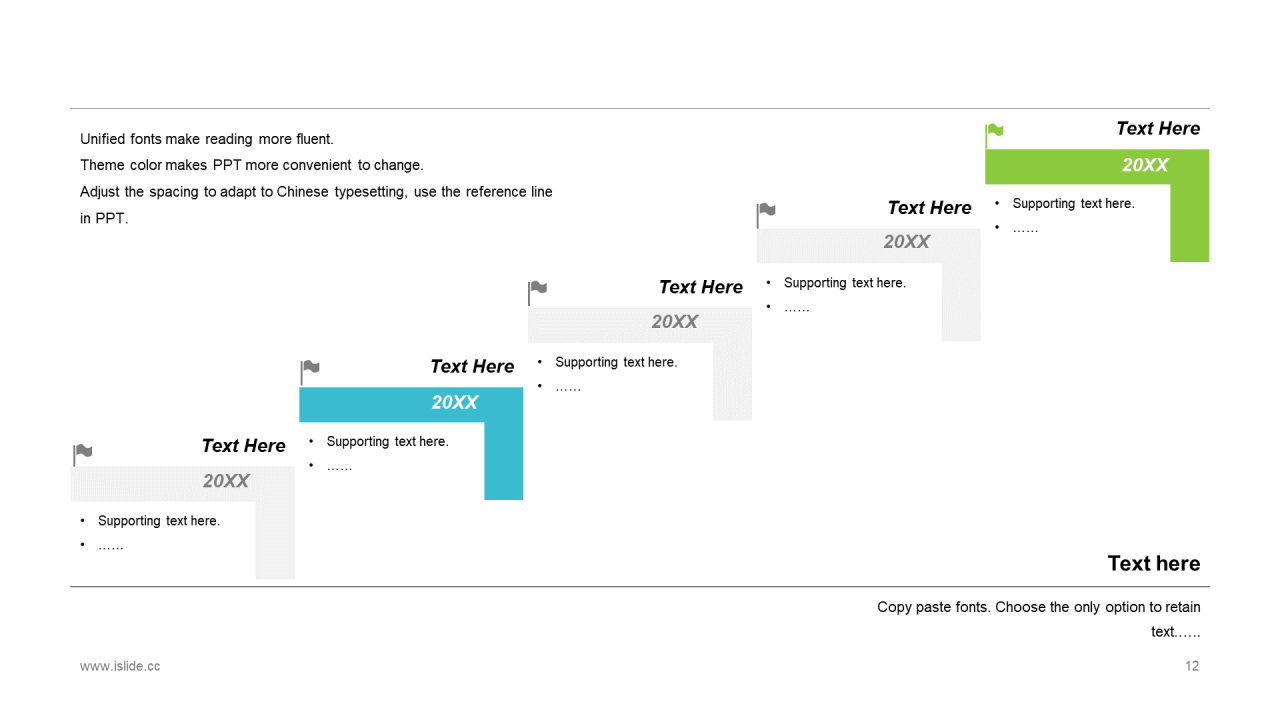
Task: Click 'Supporting text here' under the green banner
Action: click(x=1073, y=203)
